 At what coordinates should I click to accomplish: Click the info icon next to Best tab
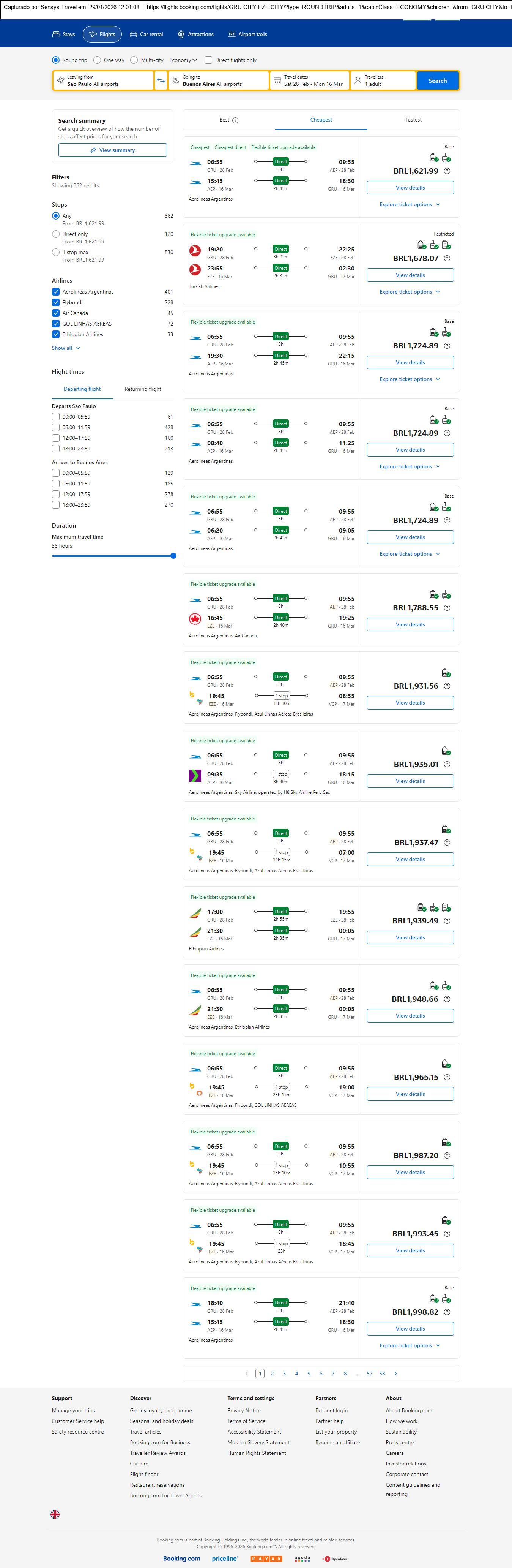click(235, 120)
